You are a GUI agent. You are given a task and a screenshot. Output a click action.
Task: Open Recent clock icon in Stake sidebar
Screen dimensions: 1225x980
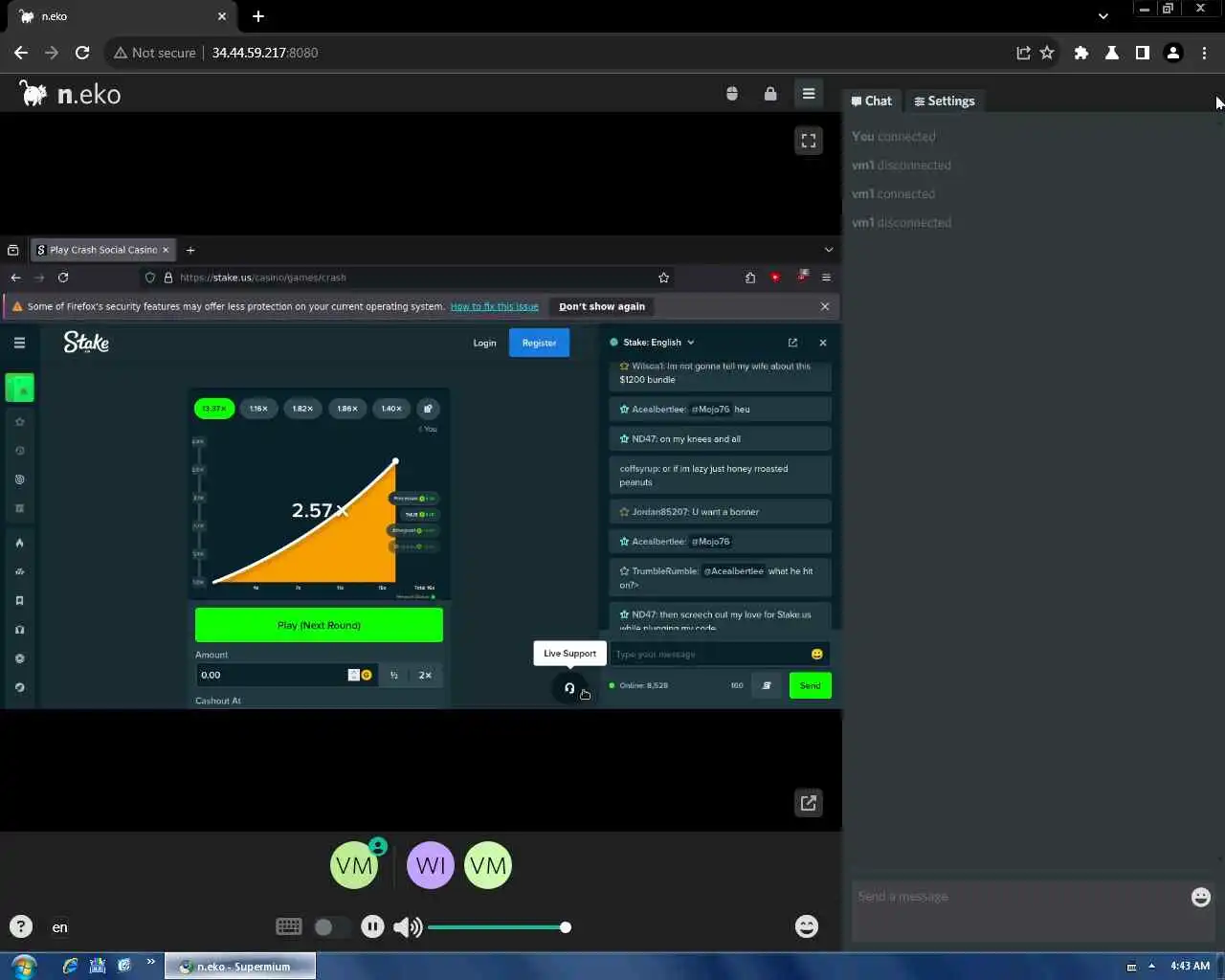pos(20,451)
